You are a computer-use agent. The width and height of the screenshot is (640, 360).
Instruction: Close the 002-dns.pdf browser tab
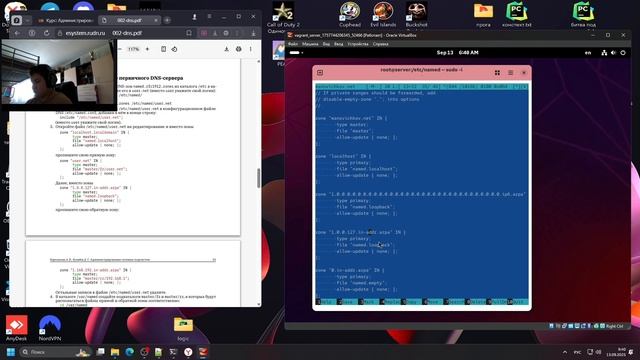(x=156, y=20)
